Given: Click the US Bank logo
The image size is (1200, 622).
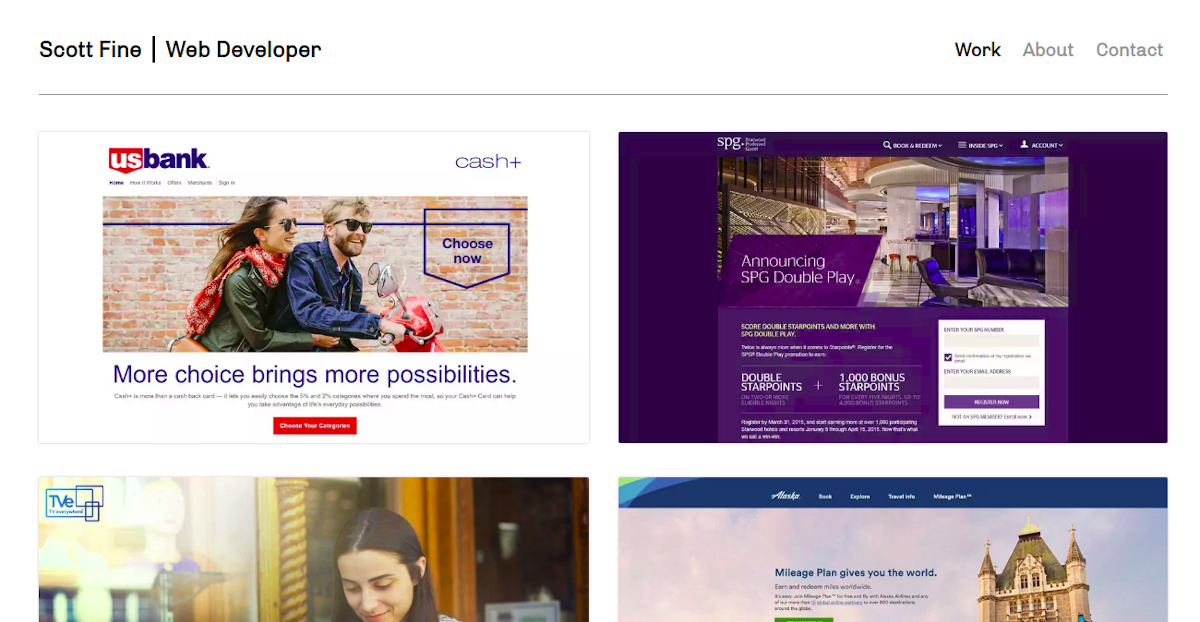Looking at the screenshot, I should tap(158, 160).
